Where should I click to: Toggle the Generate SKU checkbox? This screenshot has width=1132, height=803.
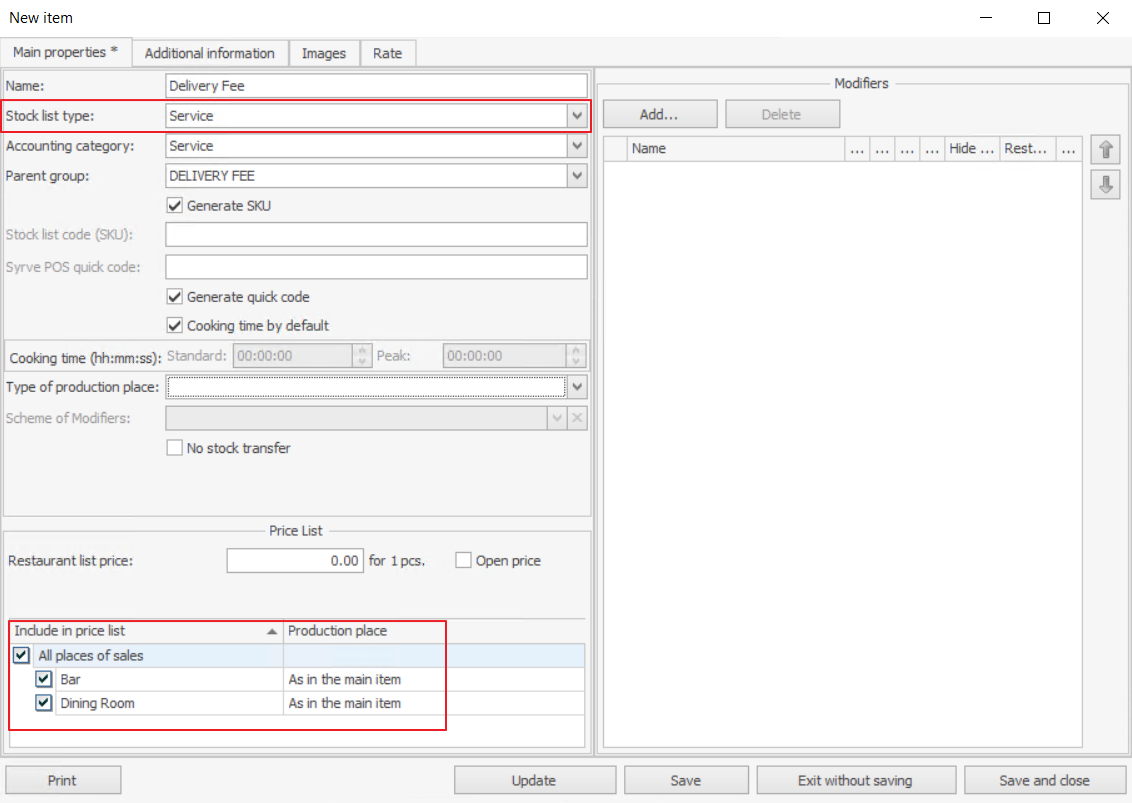[x=176, y=206]
